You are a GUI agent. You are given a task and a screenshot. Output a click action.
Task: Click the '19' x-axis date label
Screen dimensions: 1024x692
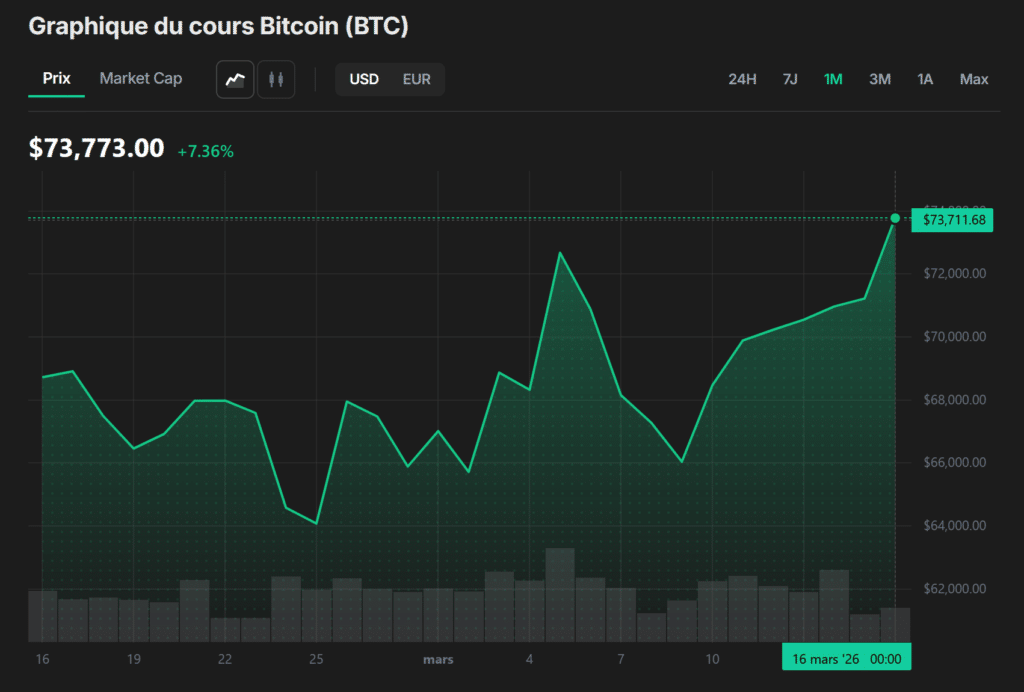tap(134, 659)
